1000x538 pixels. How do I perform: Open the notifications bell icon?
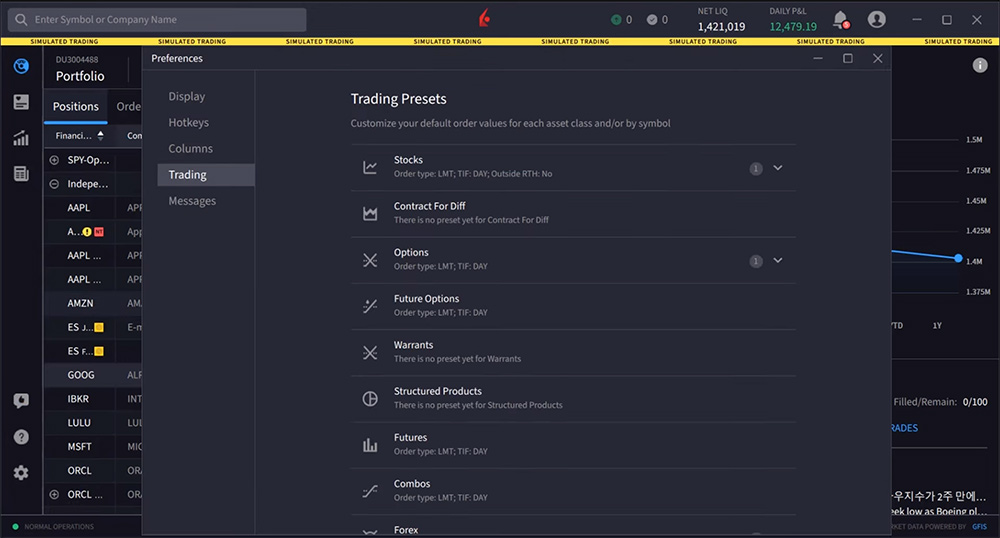840,19
